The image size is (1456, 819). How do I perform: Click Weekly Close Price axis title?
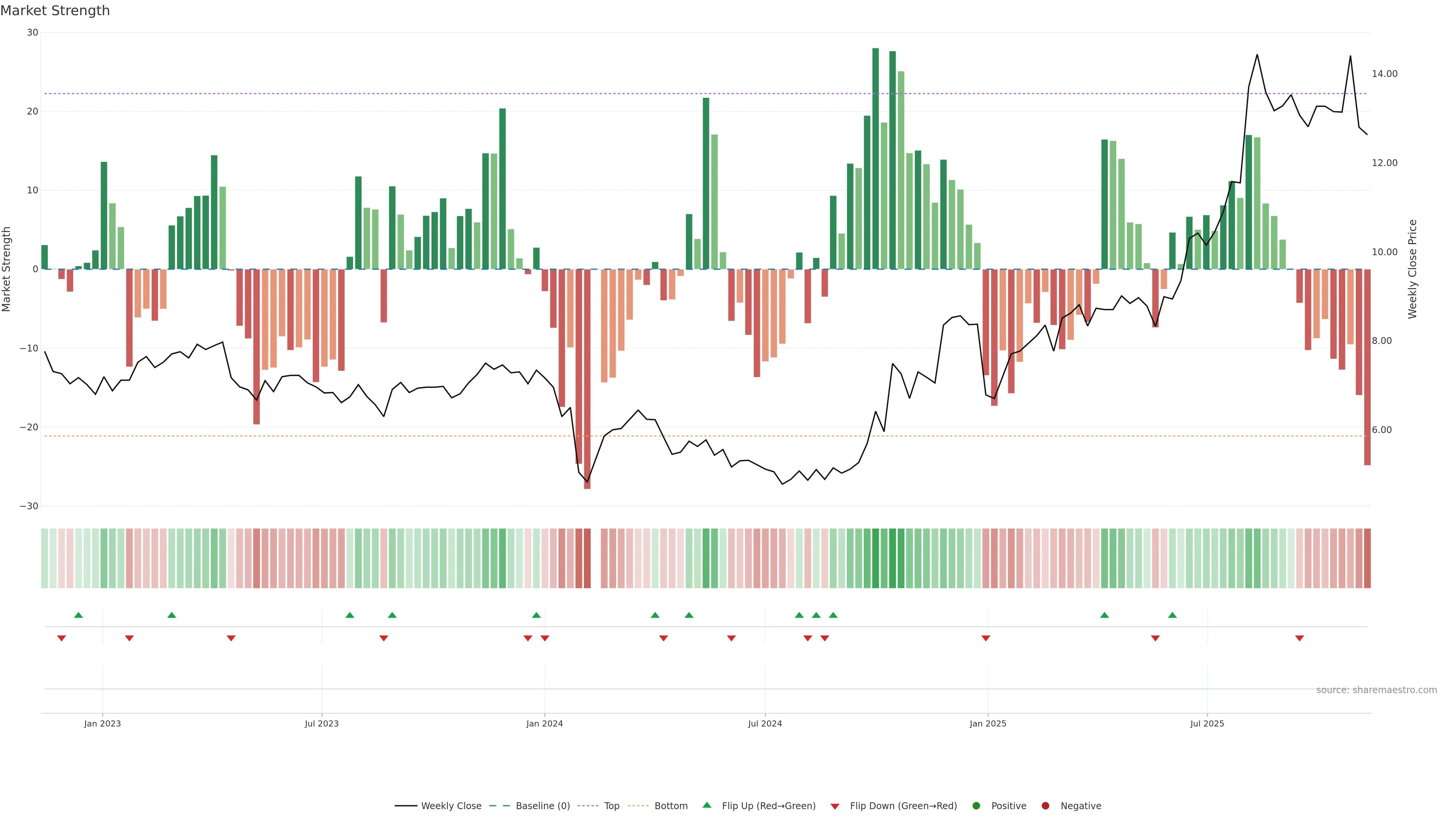1412,269
